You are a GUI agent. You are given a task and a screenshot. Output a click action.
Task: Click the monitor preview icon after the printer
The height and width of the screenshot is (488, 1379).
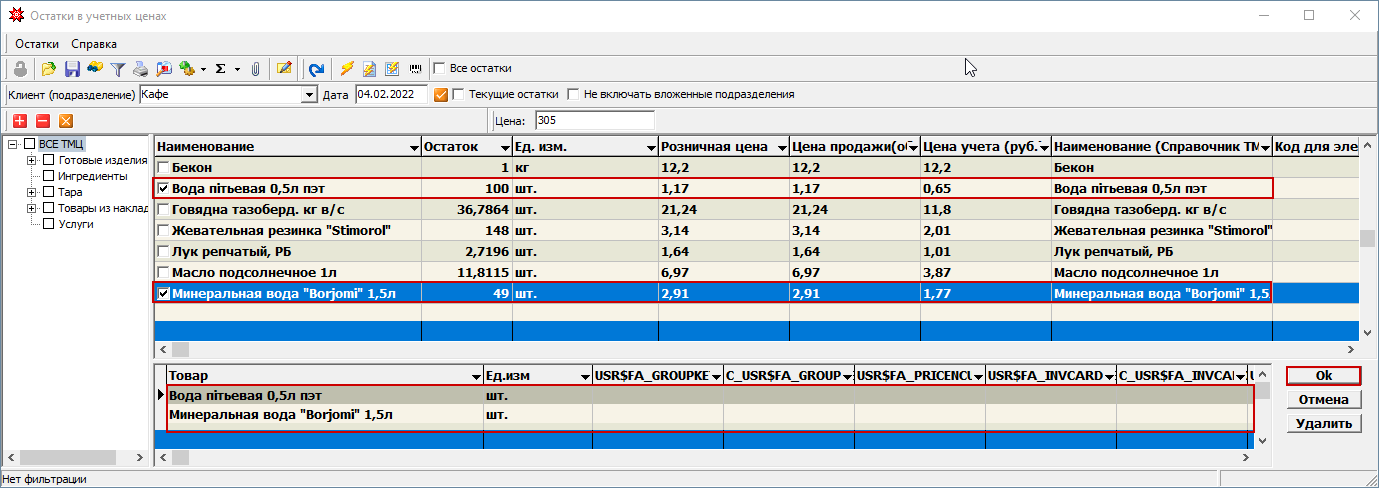pyautogui.click(x=164, y=69)
